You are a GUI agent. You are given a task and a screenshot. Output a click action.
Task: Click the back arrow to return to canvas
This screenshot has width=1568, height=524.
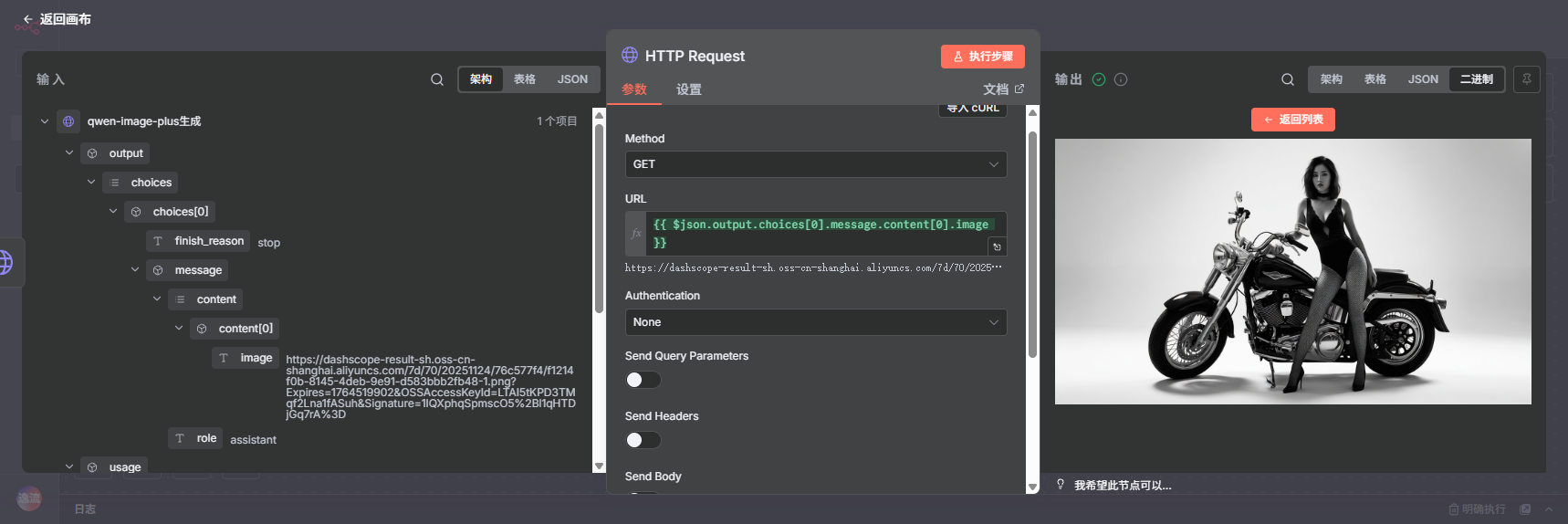pos(28,19)
